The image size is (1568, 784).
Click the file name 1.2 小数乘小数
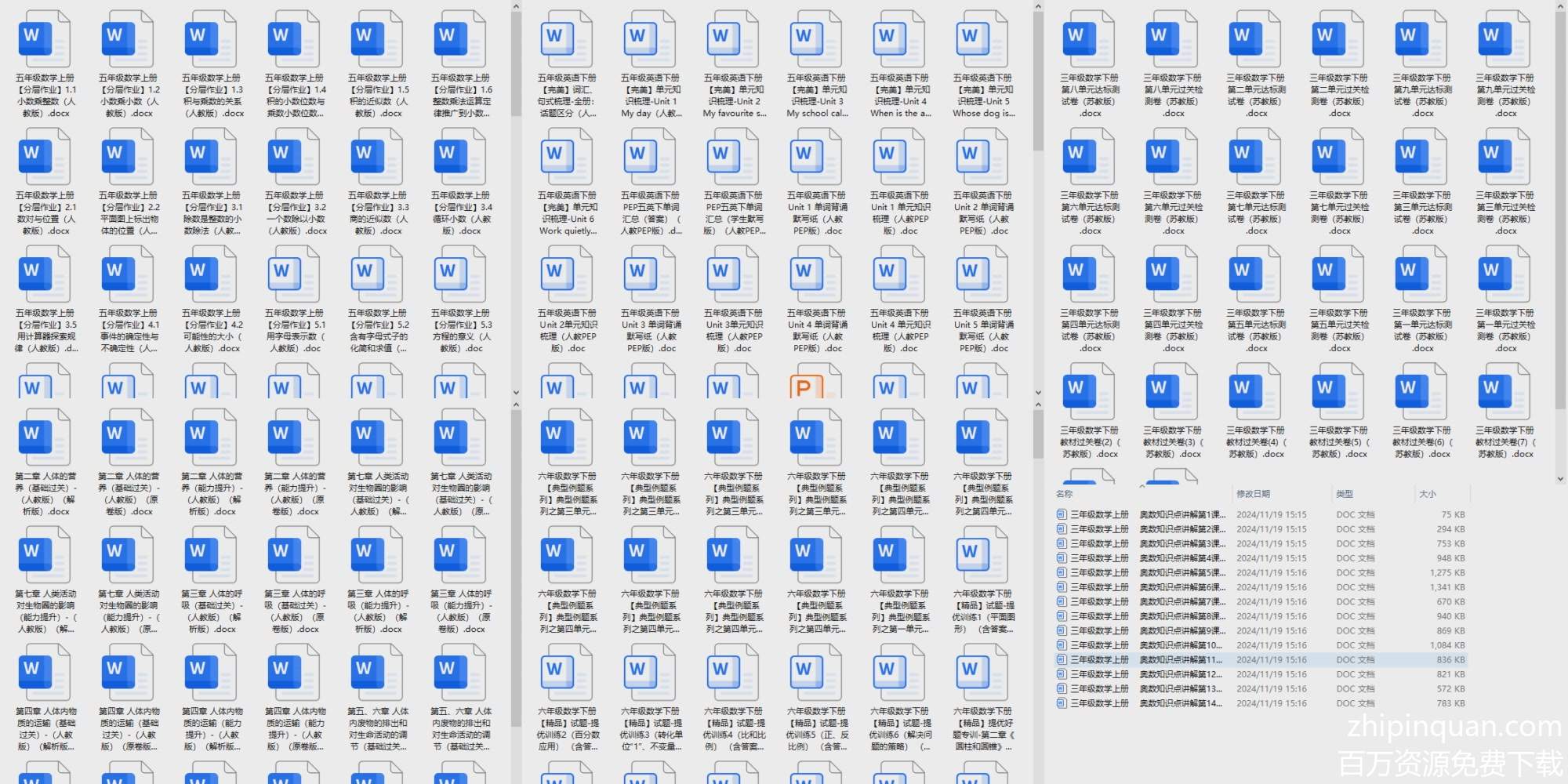[x=129, y=96]
